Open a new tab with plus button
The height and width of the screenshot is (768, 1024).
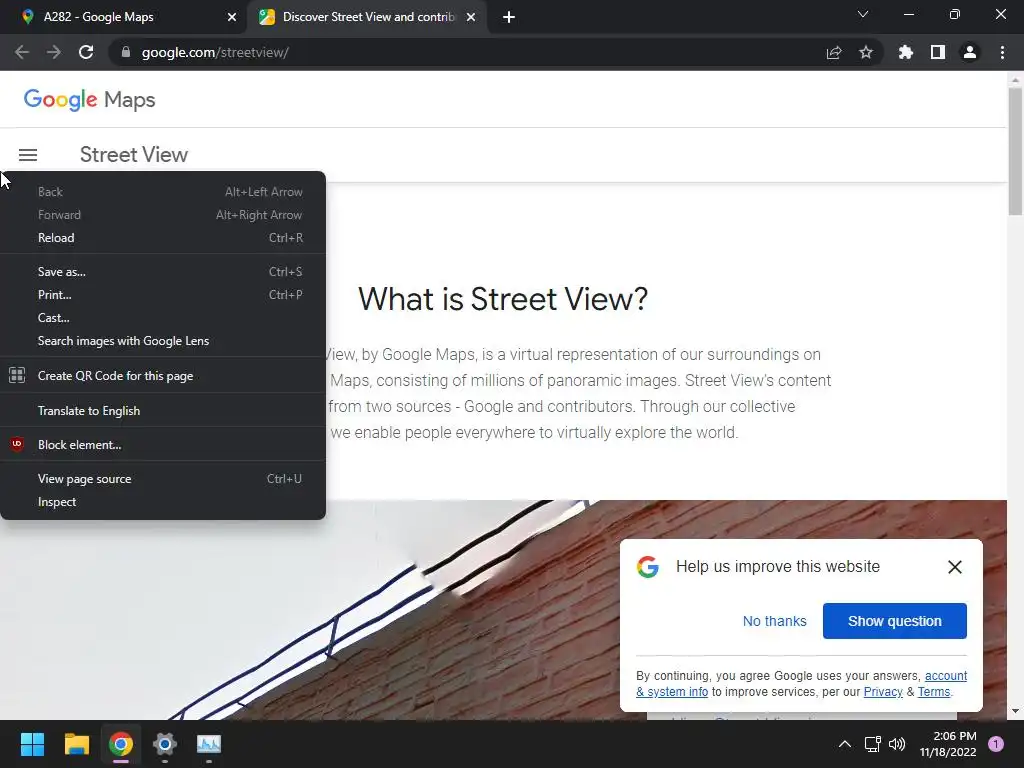pyautogui.click(x=509, y=17)
